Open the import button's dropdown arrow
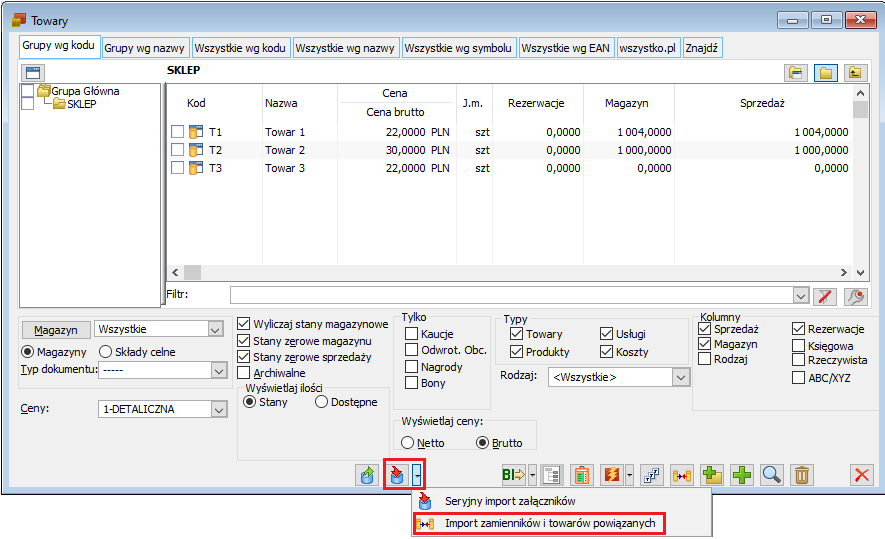The image size is (885, 539). coord(417,475)
